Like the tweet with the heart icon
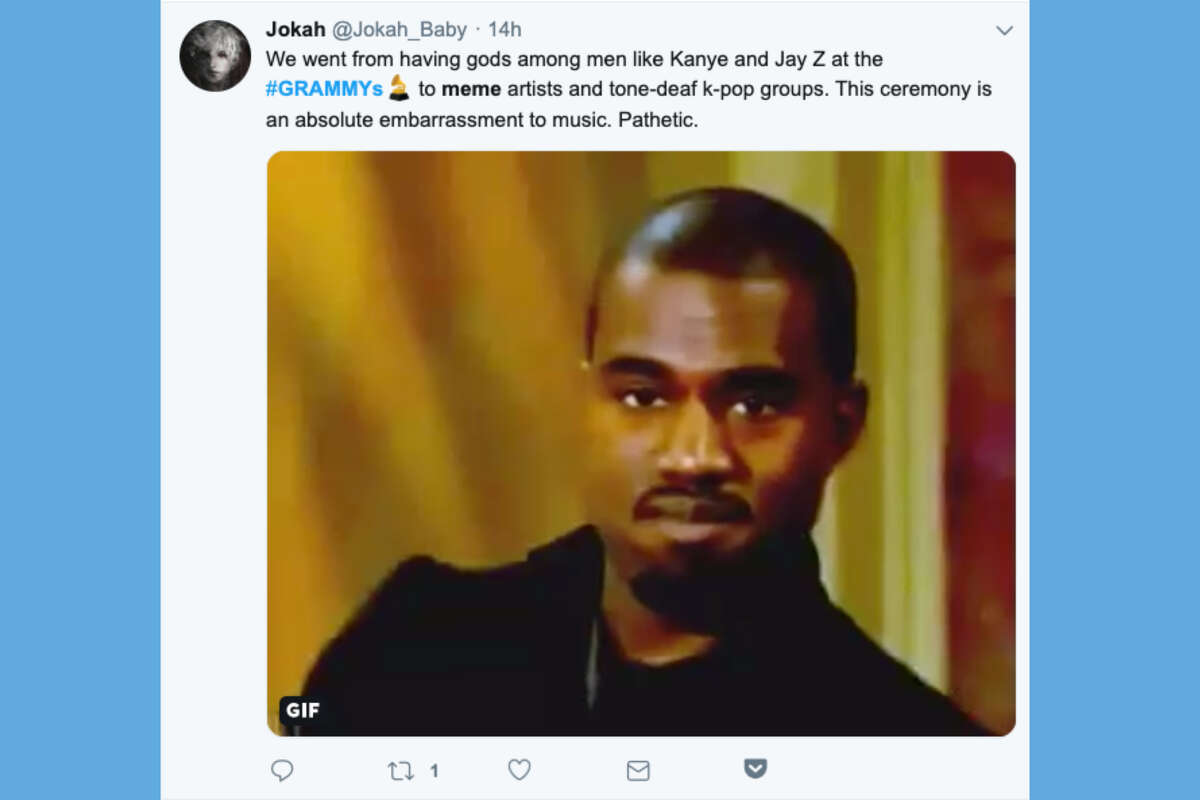The width and height of the screenshot is (1200, 800). click(519, 770)
